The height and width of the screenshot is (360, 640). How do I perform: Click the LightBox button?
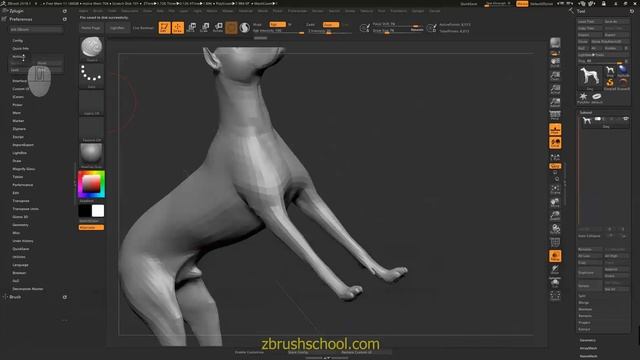coord(117,28)
